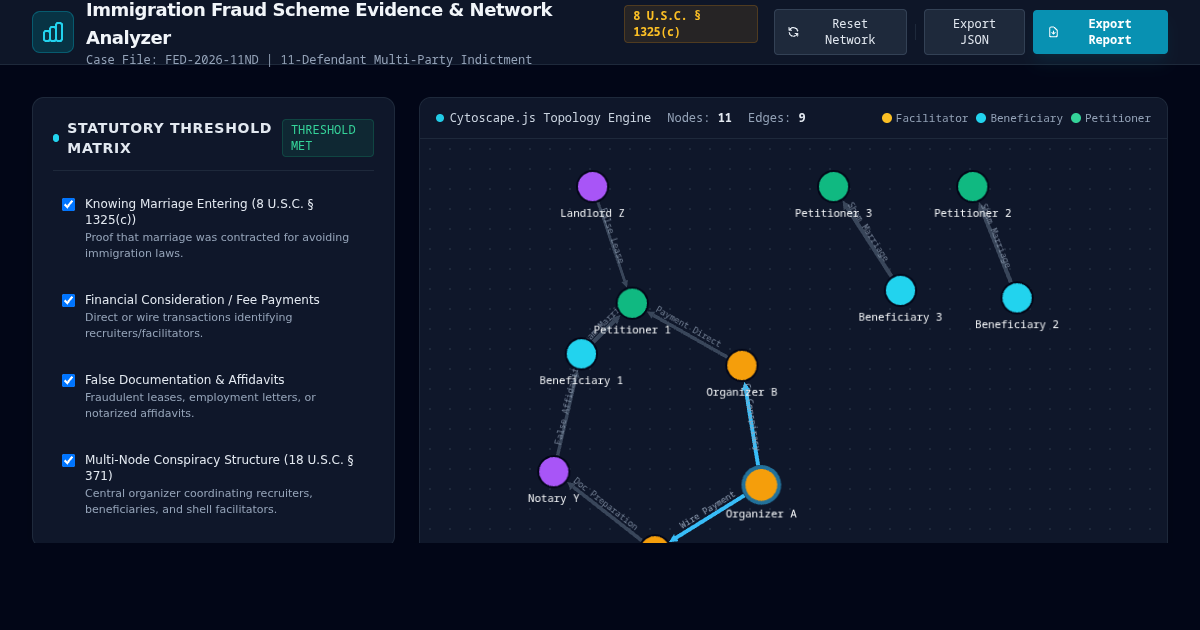
Task: Export the network as JSON
Action: pyautogui.click(x=974, y=32)
